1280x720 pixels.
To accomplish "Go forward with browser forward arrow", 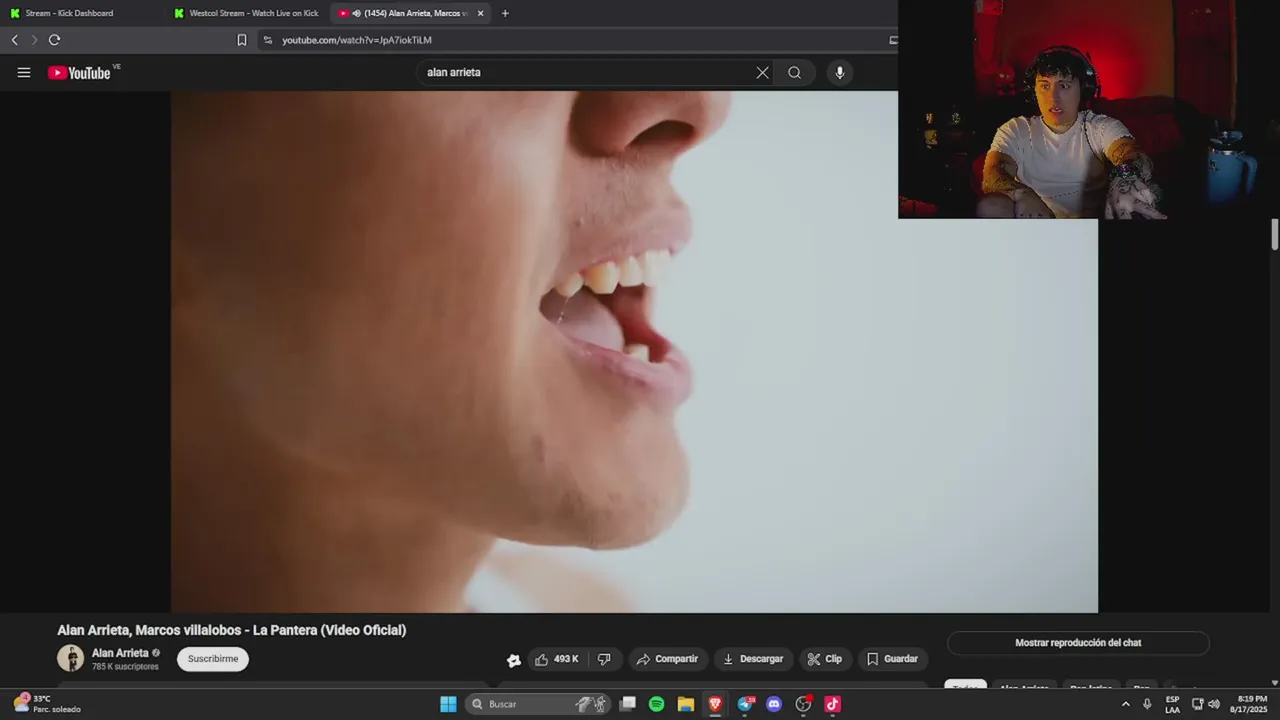I will [34, 40].
